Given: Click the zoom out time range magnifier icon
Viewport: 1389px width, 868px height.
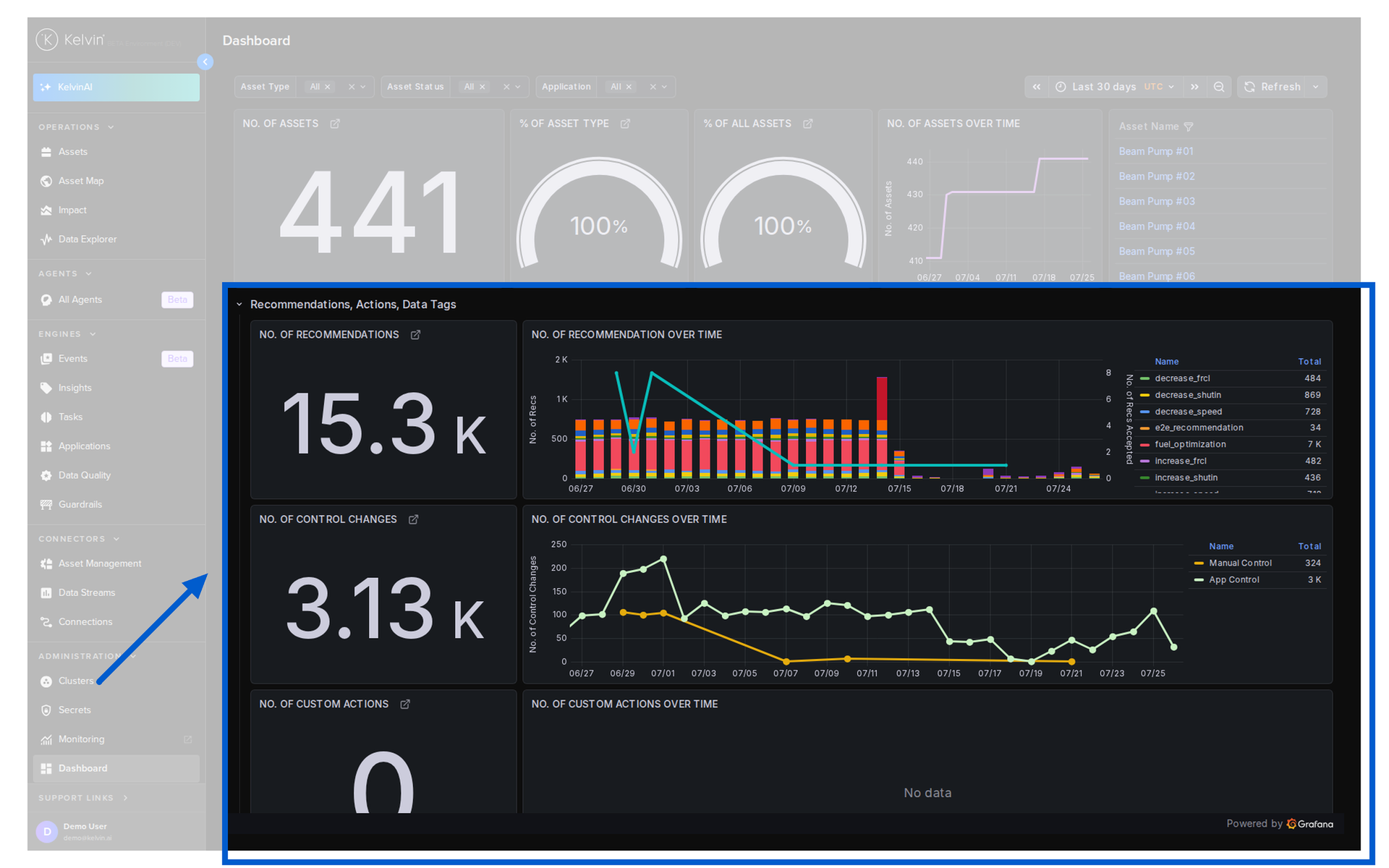Looking at the screenshot, I should (x=1219, y=87).
